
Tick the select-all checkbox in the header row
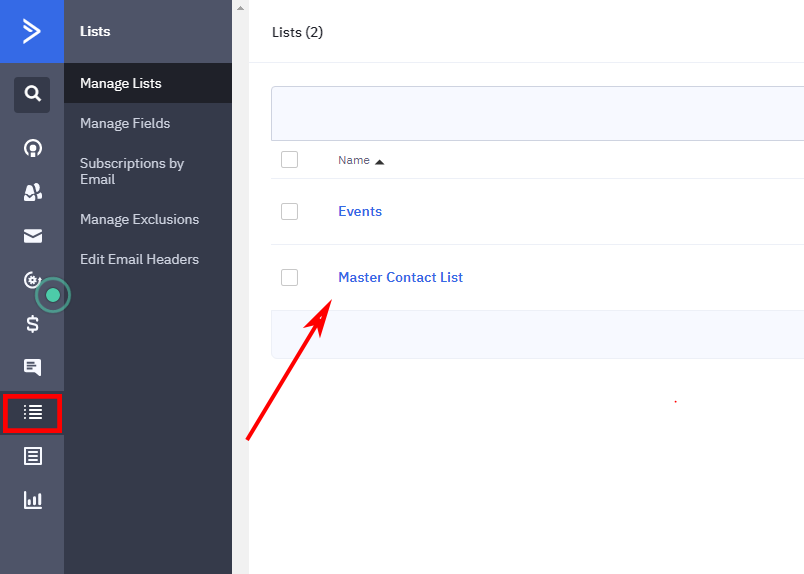290,160
